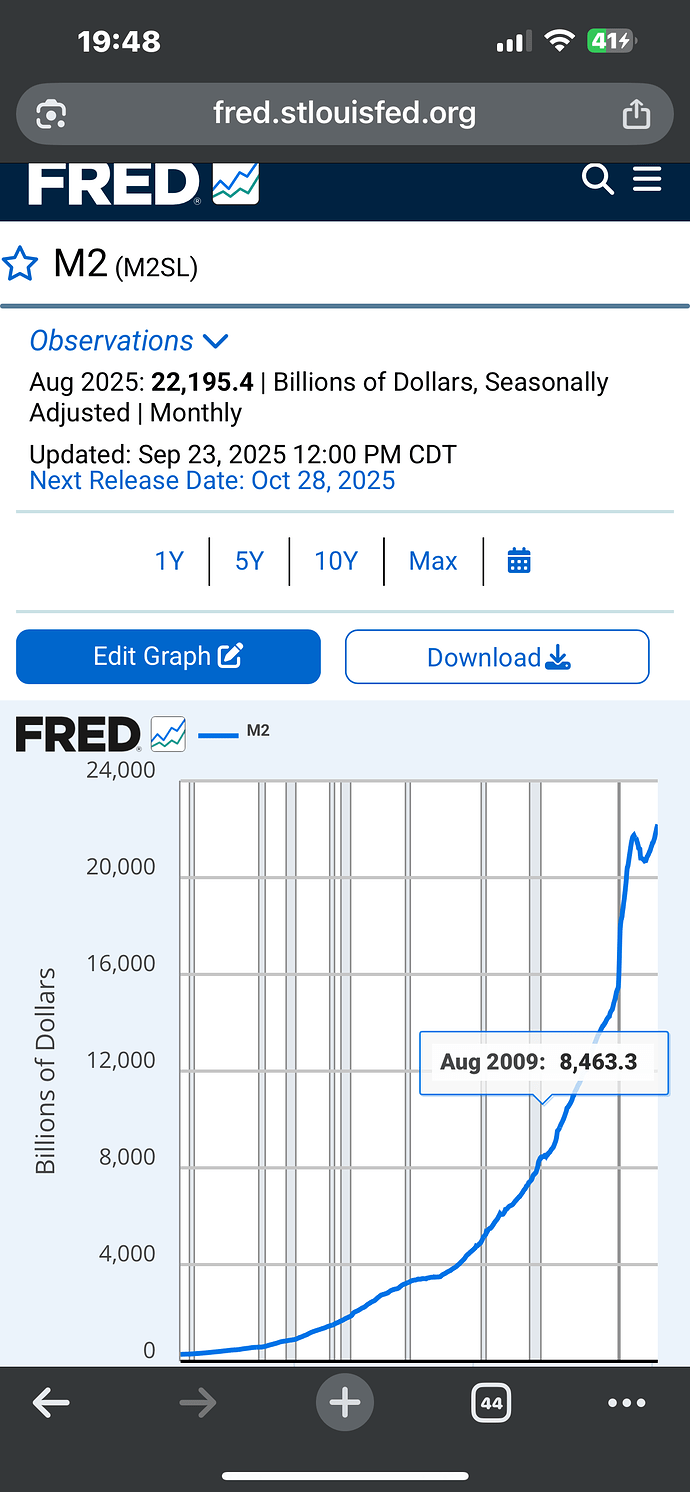Tap the camera scan icon in address bar
Screen dimensions: 690x1492
(50, 115)
